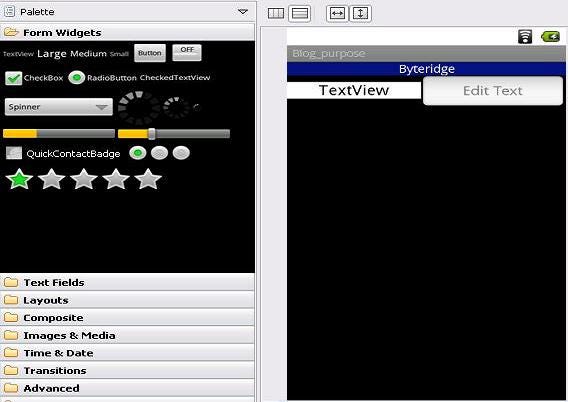Select the RadioButton widget

[103, 78]
